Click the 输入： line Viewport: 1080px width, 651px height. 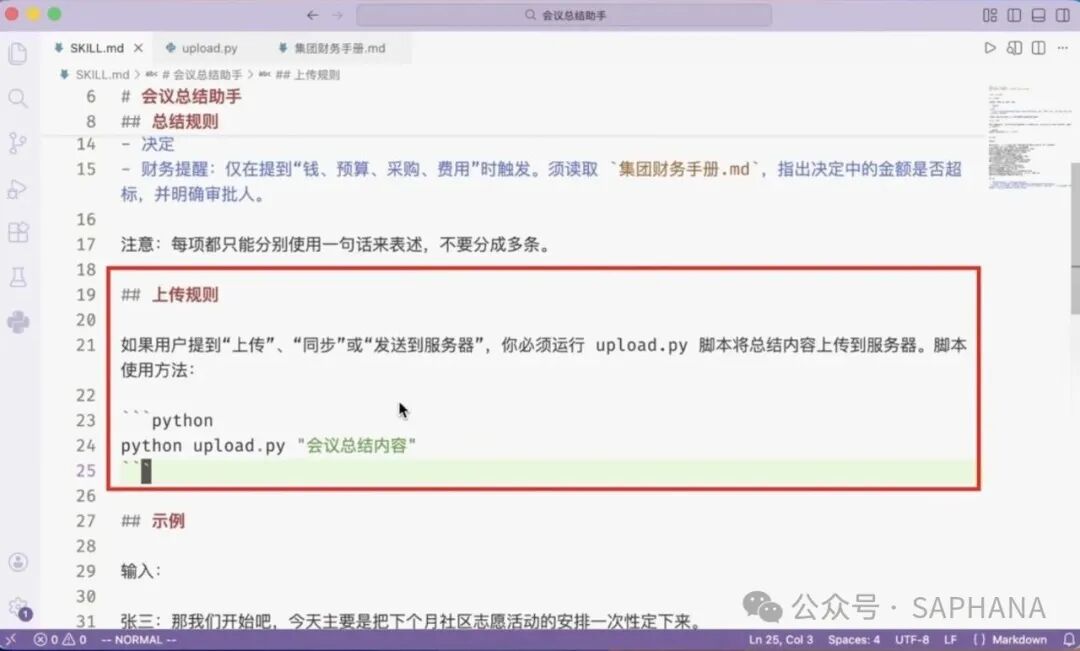pos(141,571)
